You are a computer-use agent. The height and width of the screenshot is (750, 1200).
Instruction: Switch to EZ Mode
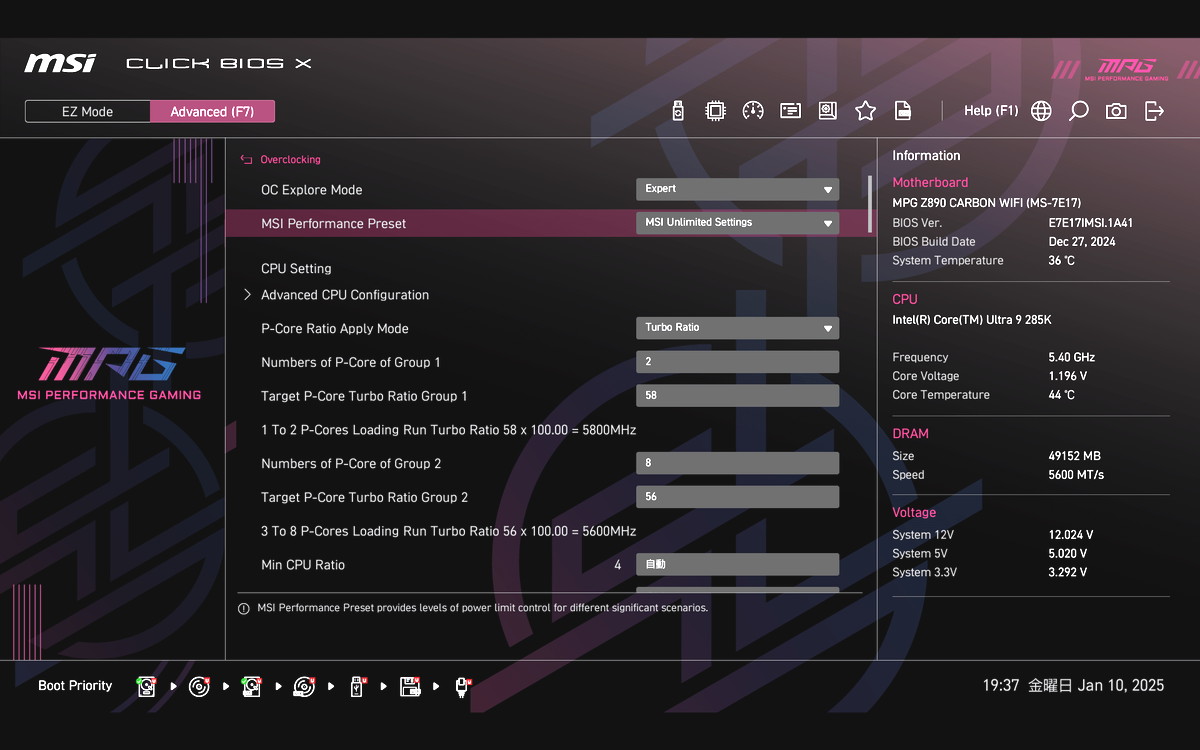88,112
